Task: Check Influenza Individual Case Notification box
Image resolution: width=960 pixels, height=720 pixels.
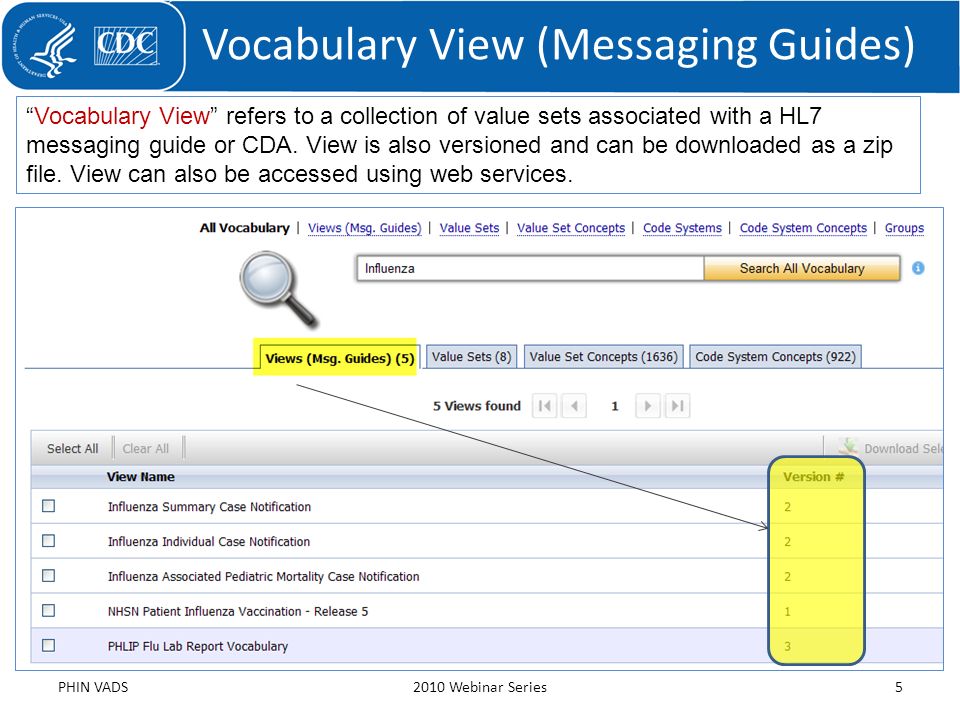Action: [x=48, y=541]
